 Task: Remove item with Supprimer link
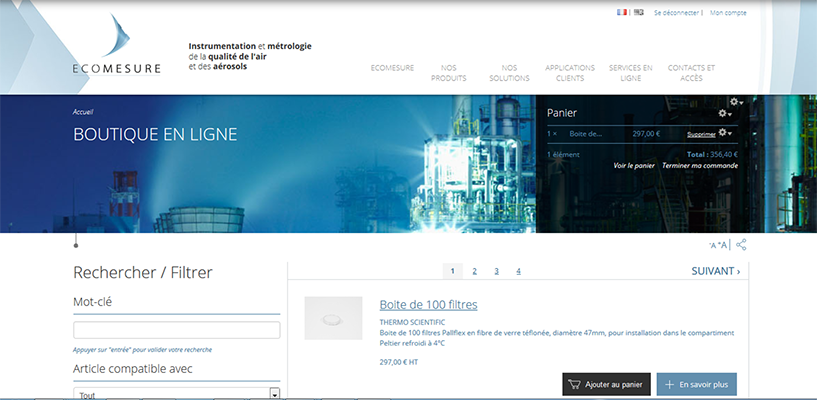(x=701, y=134)
